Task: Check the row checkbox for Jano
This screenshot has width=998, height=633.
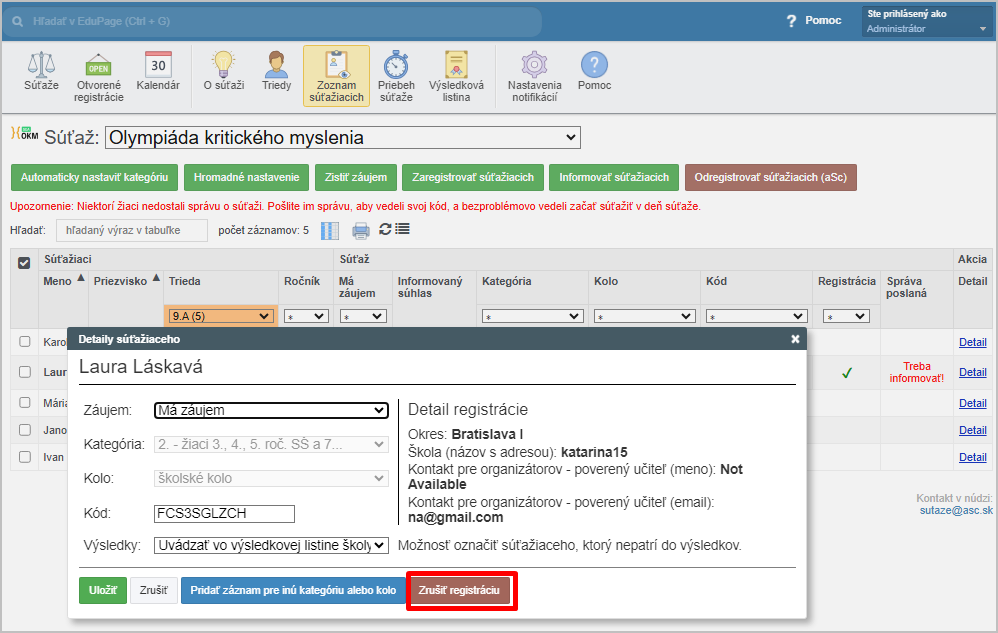Action: [25, 430]
